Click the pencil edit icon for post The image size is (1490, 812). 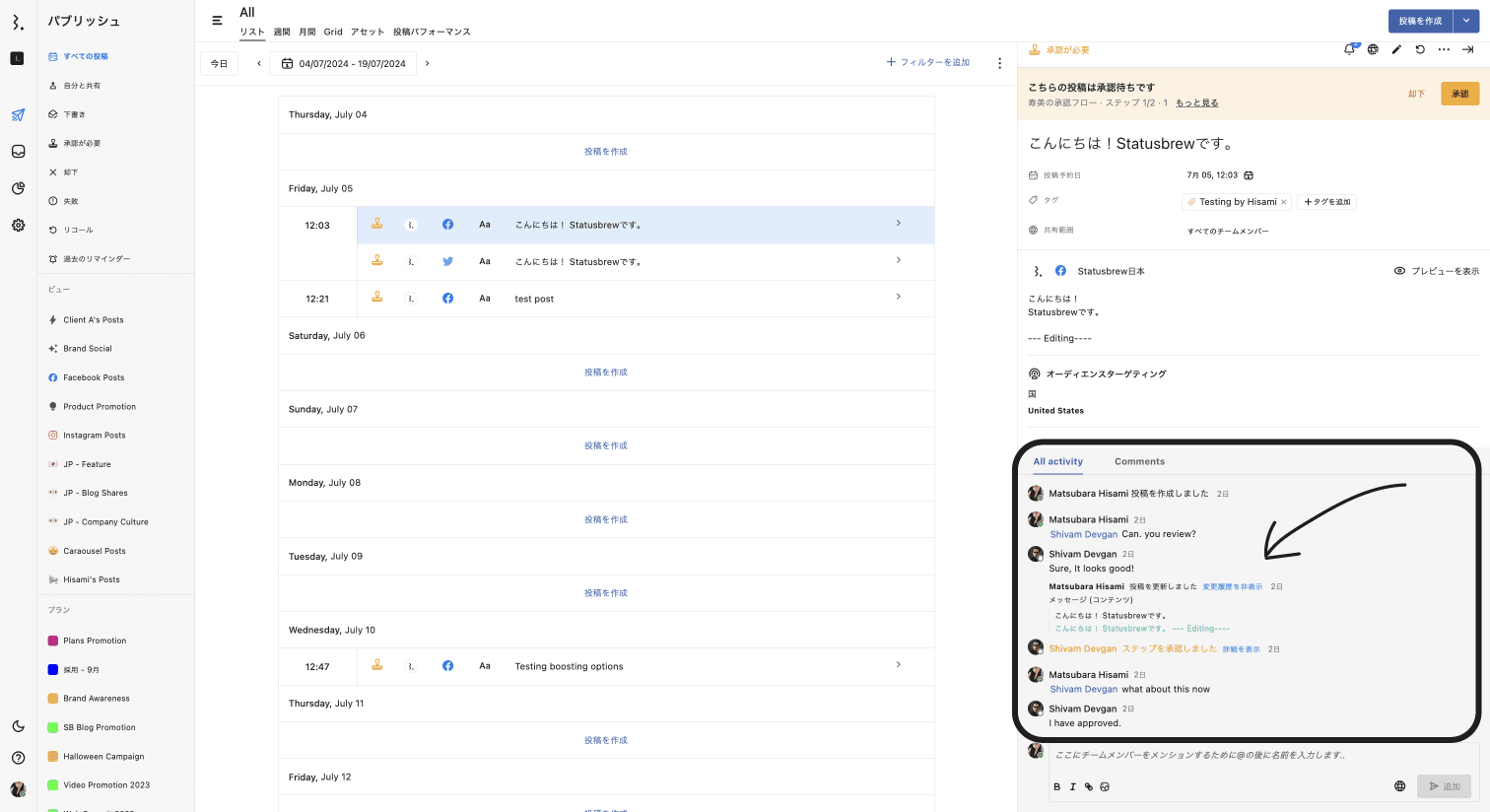(x=1396, y=49)
